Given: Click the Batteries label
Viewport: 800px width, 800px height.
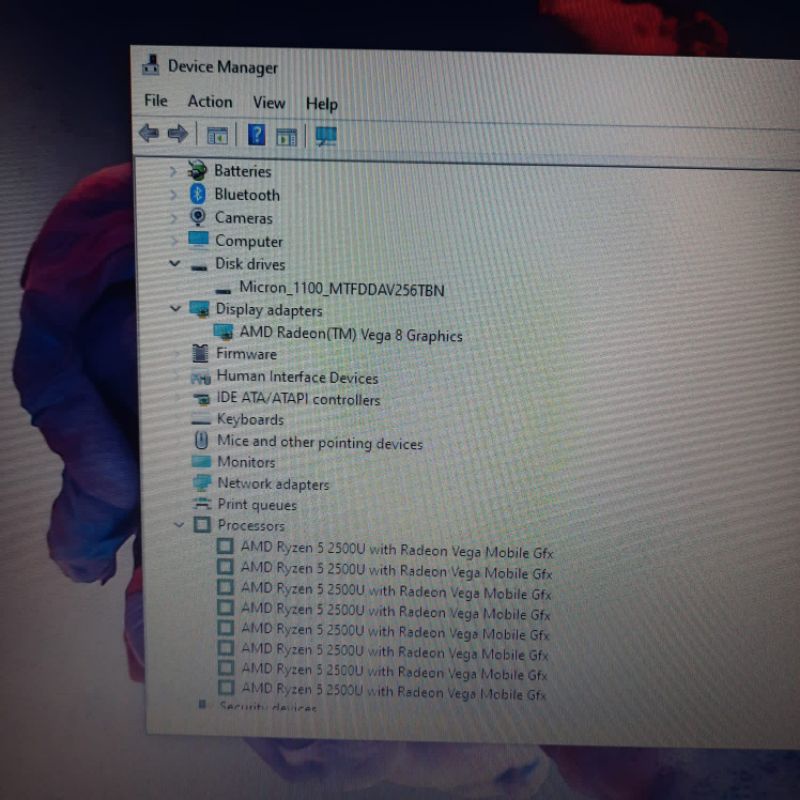Looking at the screenshot, I should pyautogui.click(x=242, y=170).
